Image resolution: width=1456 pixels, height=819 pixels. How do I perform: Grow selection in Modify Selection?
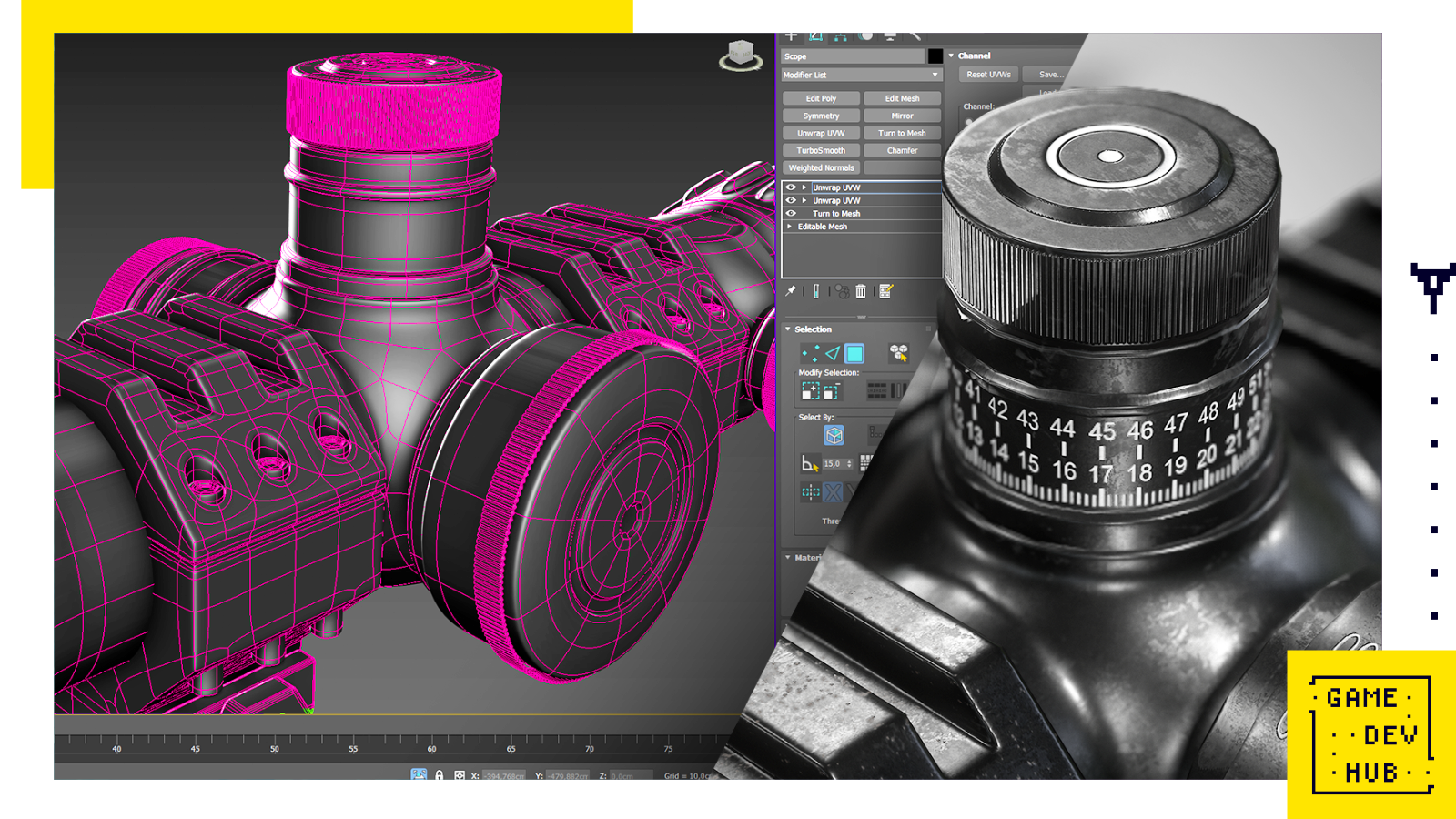[810, 391]
